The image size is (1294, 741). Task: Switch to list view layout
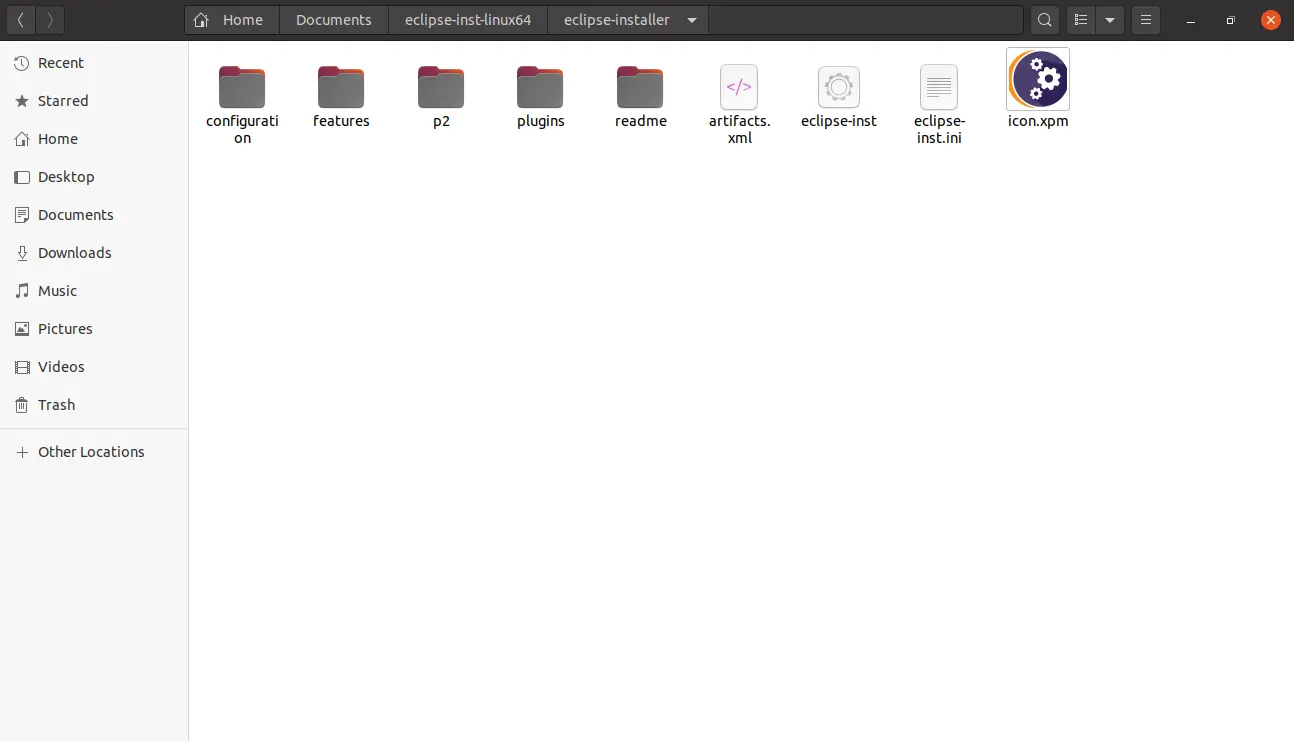(x=1080, y=20)
